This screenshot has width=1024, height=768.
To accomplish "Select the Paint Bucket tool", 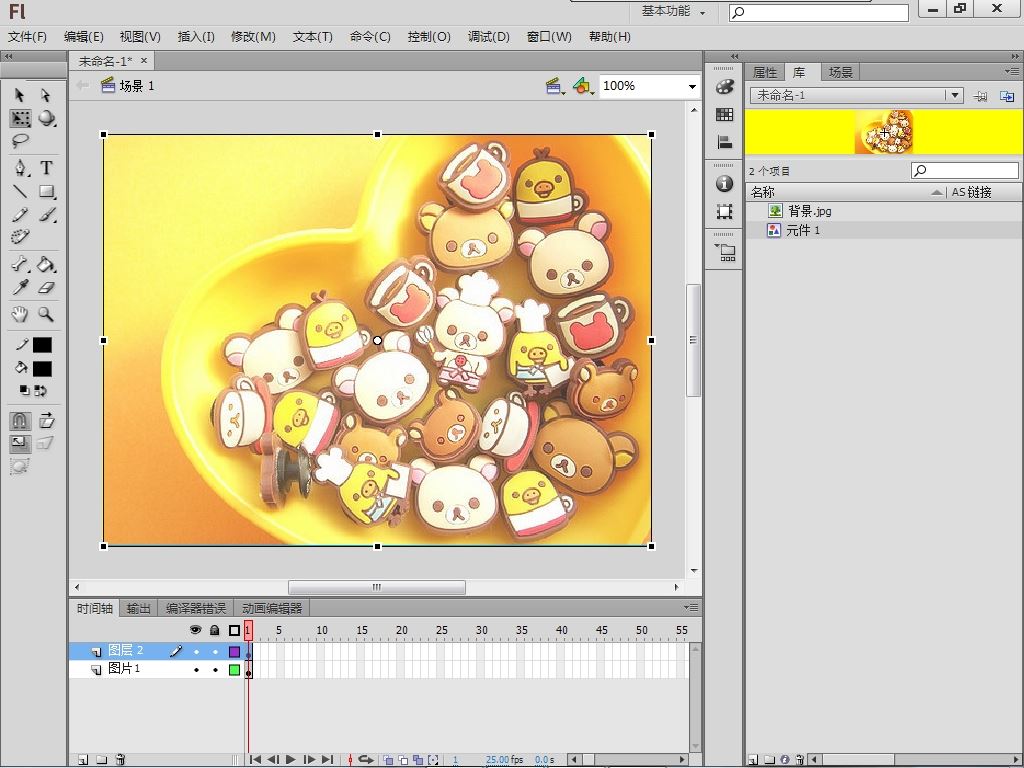I will [x=46, y=264].
